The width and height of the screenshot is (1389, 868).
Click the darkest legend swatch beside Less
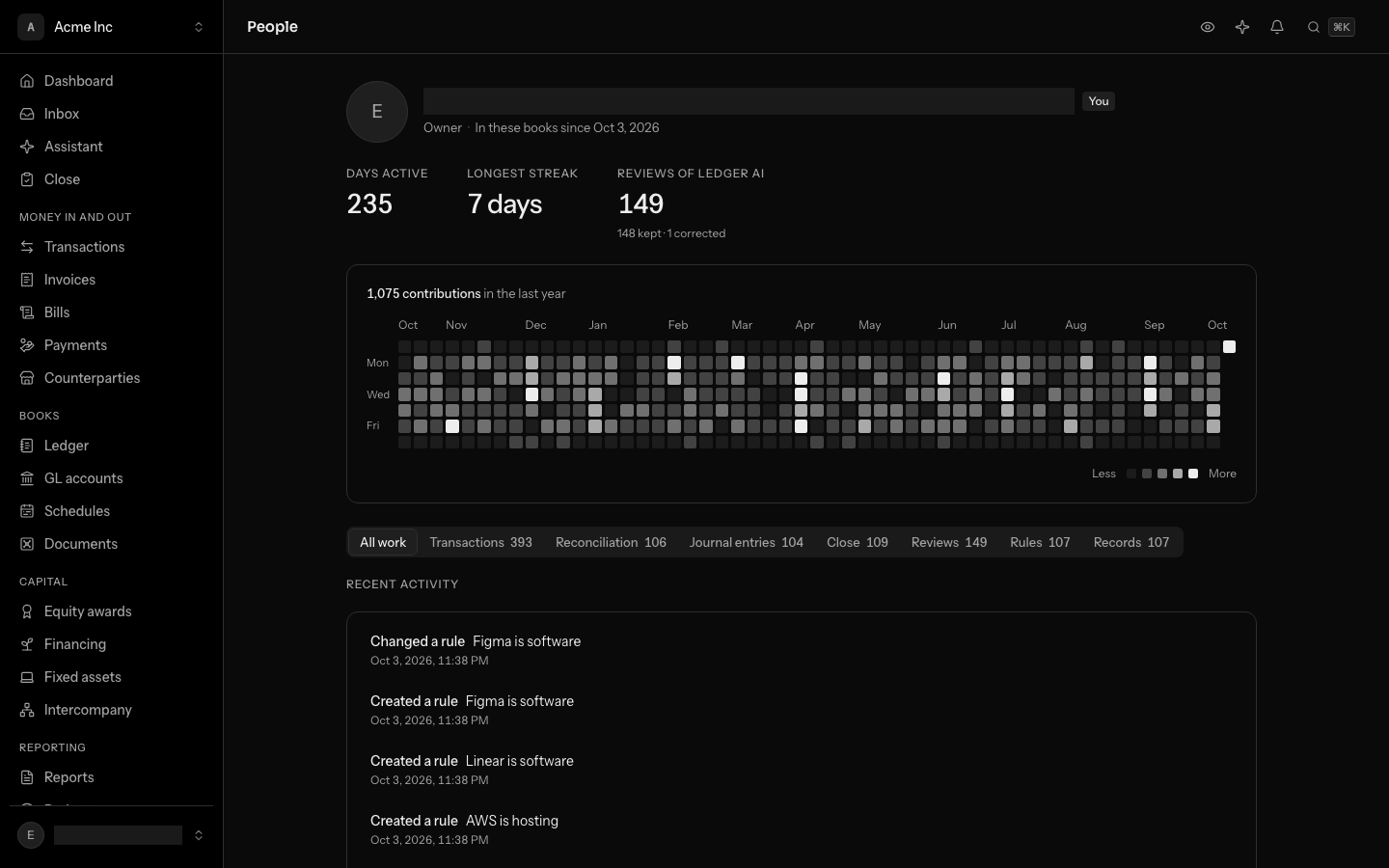(1131, 474)
